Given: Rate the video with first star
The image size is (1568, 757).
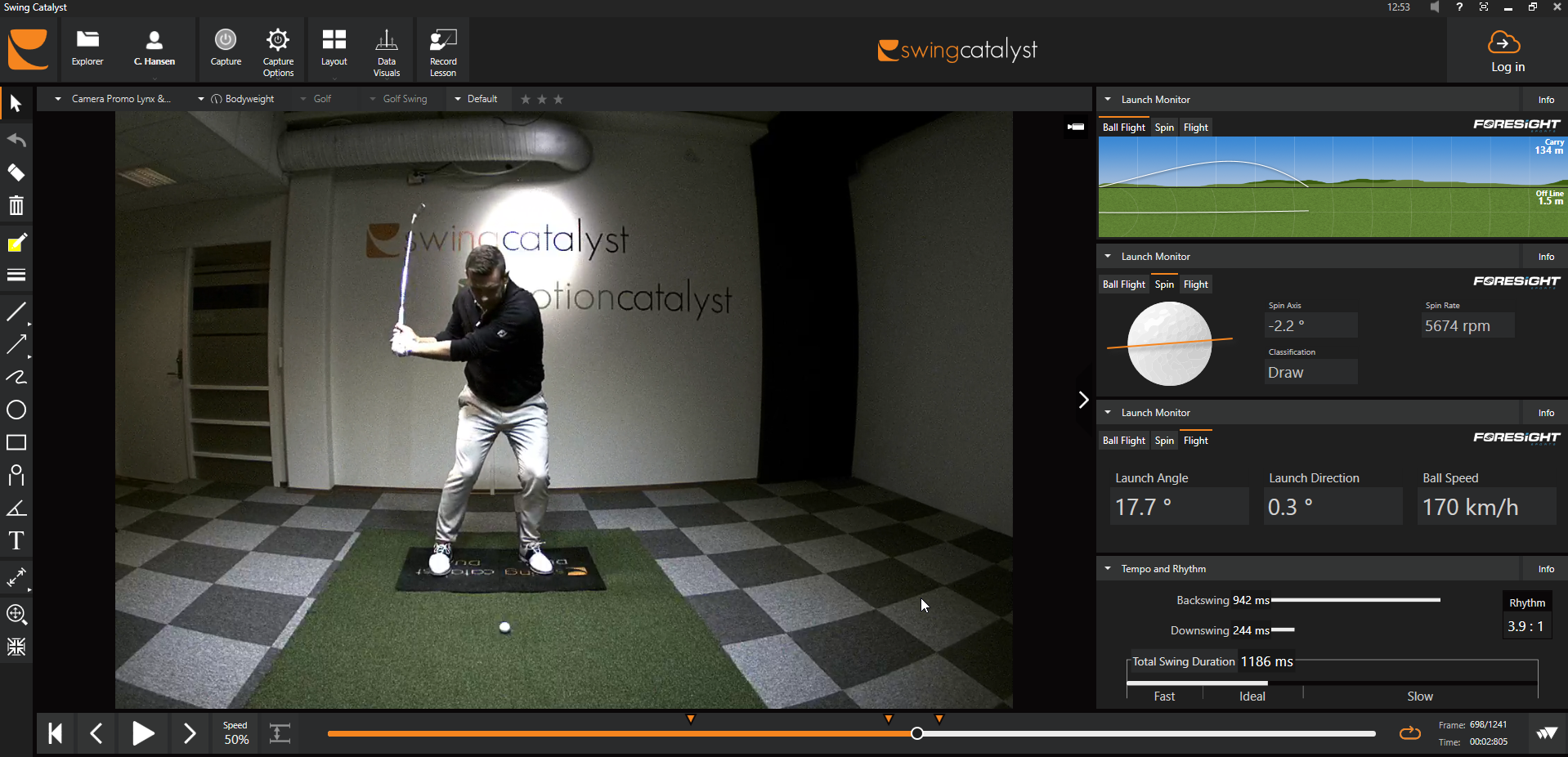Looking at the screenshot, I should (x=526, y=99).
